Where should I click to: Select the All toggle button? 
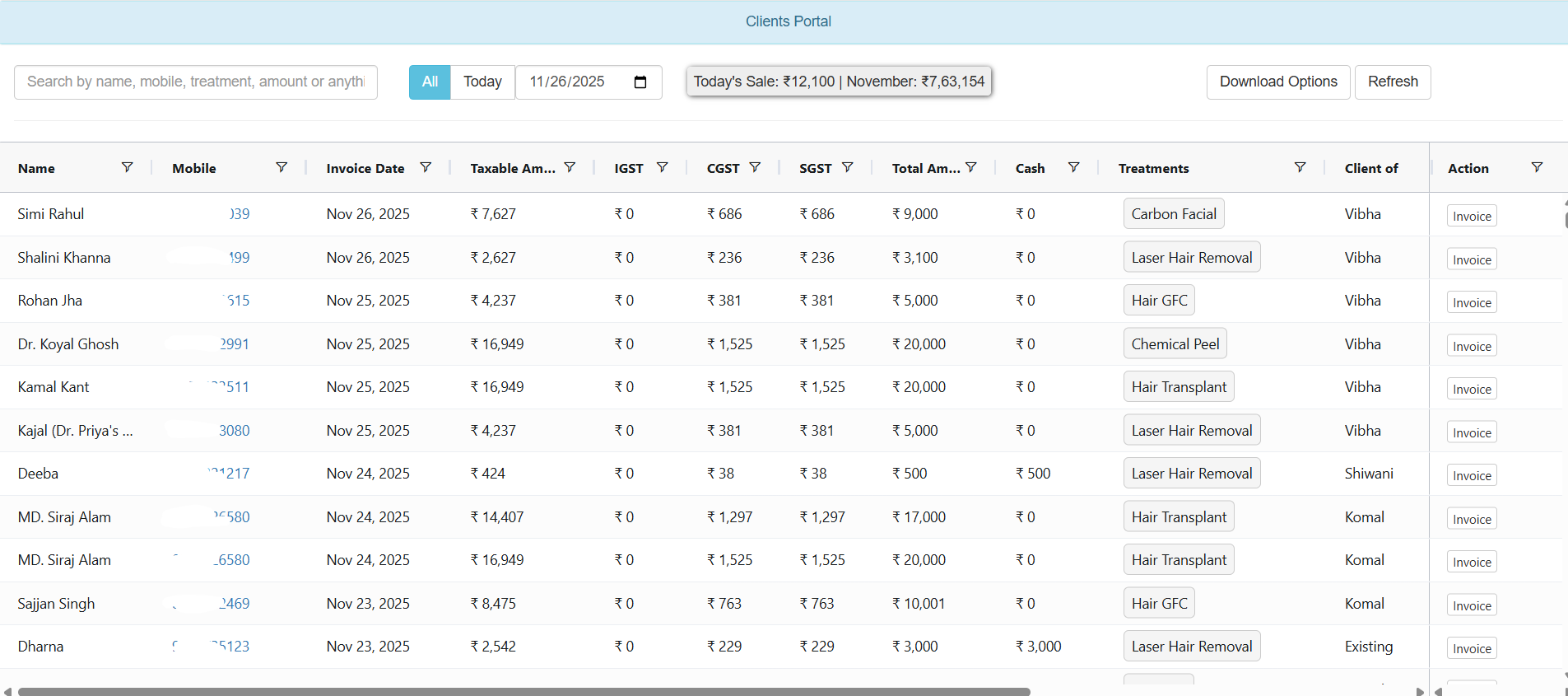[x=430, y=82]
